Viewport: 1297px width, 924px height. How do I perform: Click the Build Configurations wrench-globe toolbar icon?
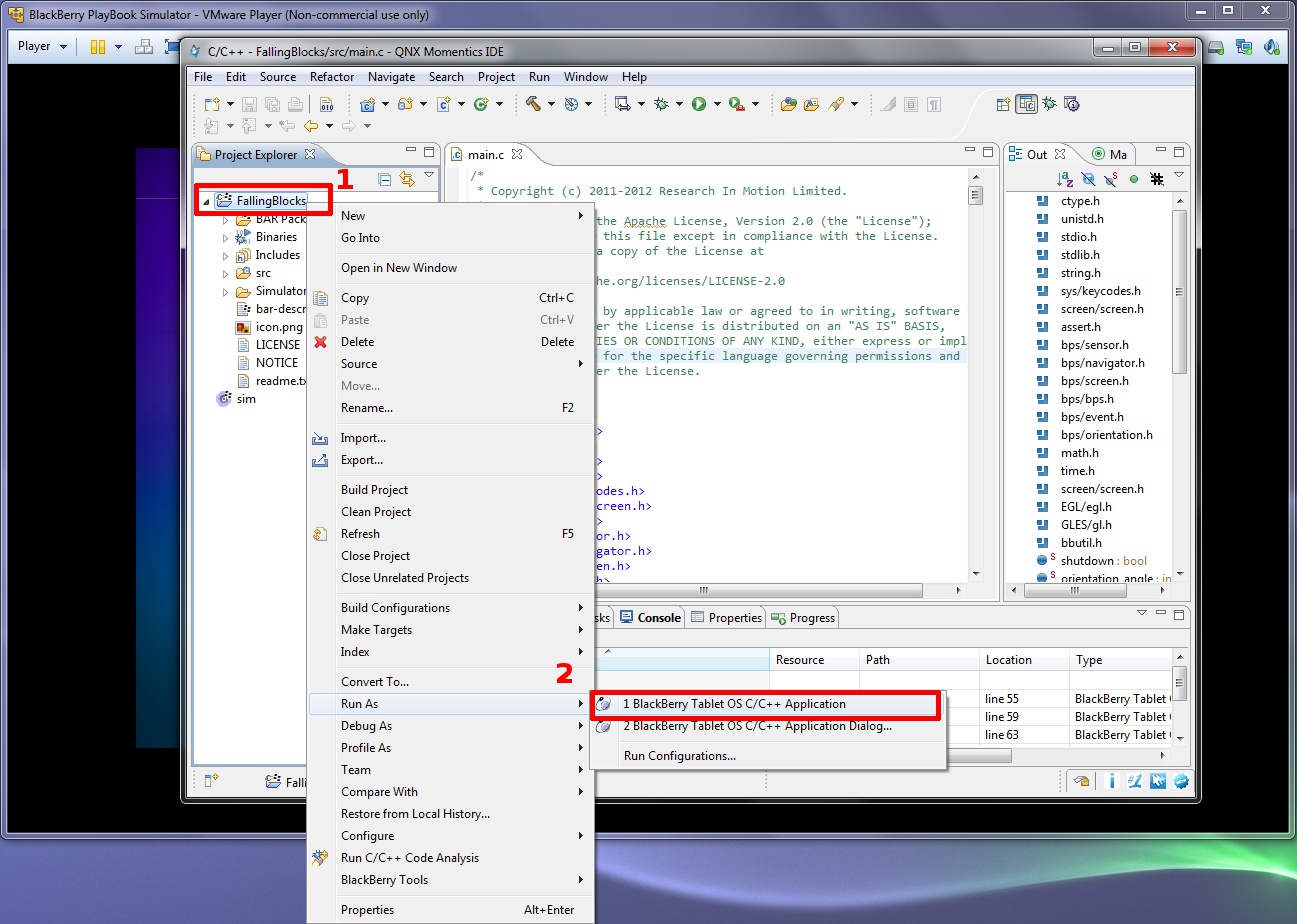(x=571, y=103)
